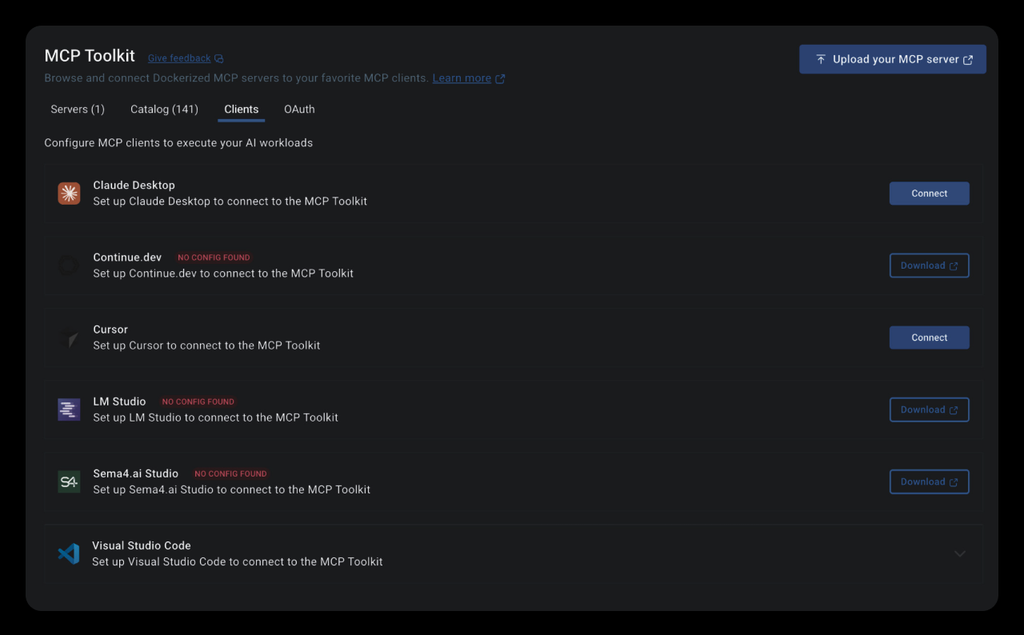Click the Continue.dev client icon

(69, 265)
